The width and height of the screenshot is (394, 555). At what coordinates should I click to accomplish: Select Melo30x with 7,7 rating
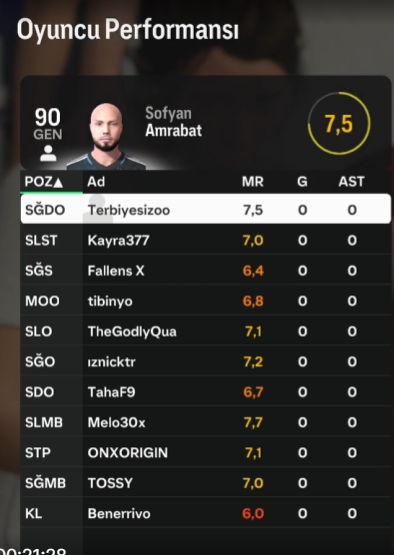(x=206, y=422)
